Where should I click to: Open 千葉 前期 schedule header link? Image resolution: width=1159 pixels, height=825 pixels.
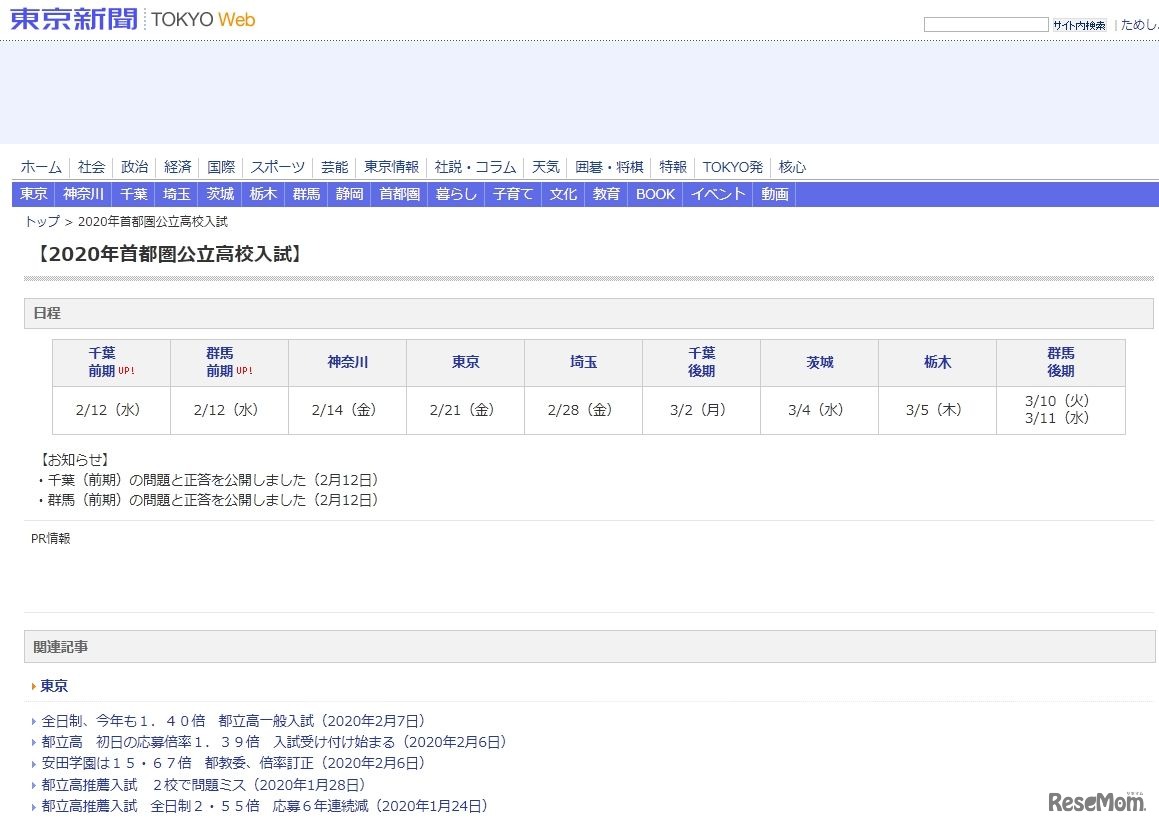tap(102, 362)
